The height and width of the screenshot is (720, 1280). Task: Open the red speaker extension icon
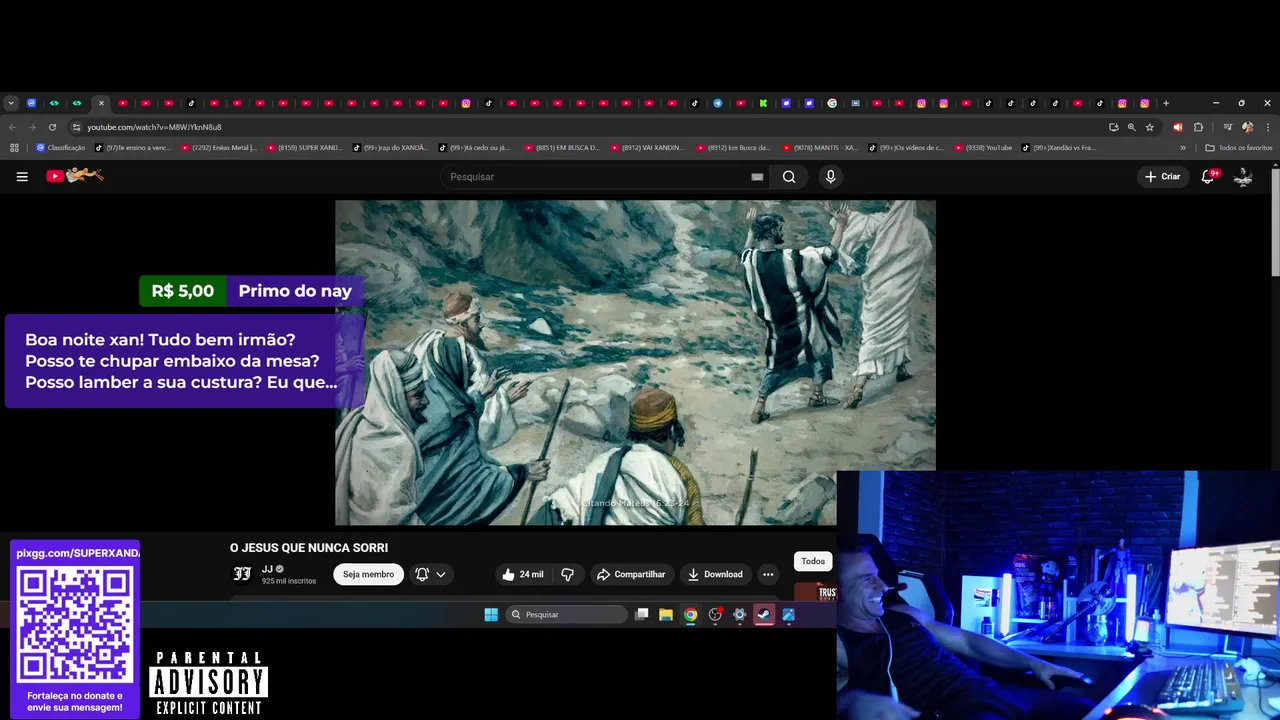pyautogui.click(x=1177, y=127)
